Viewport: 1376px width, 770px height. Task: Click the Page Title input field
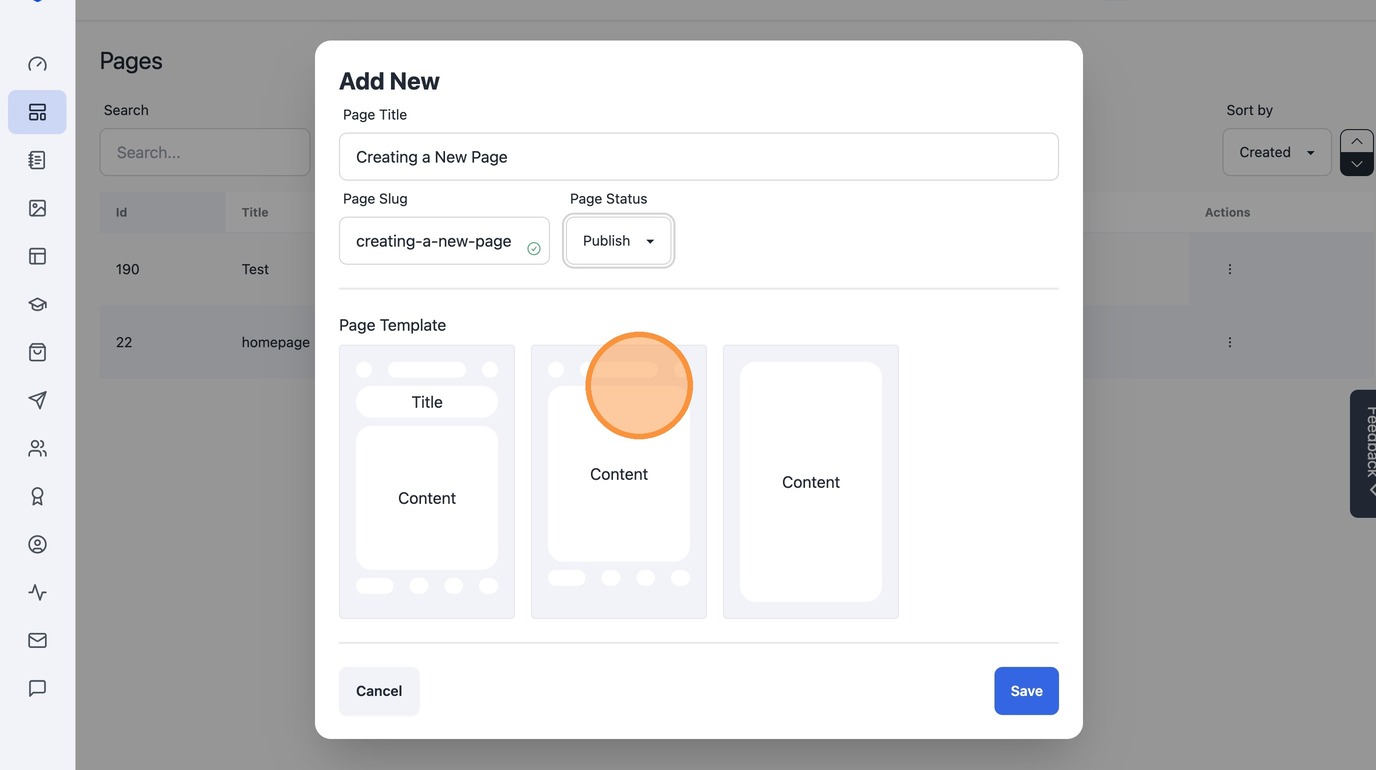click(699, 157)
